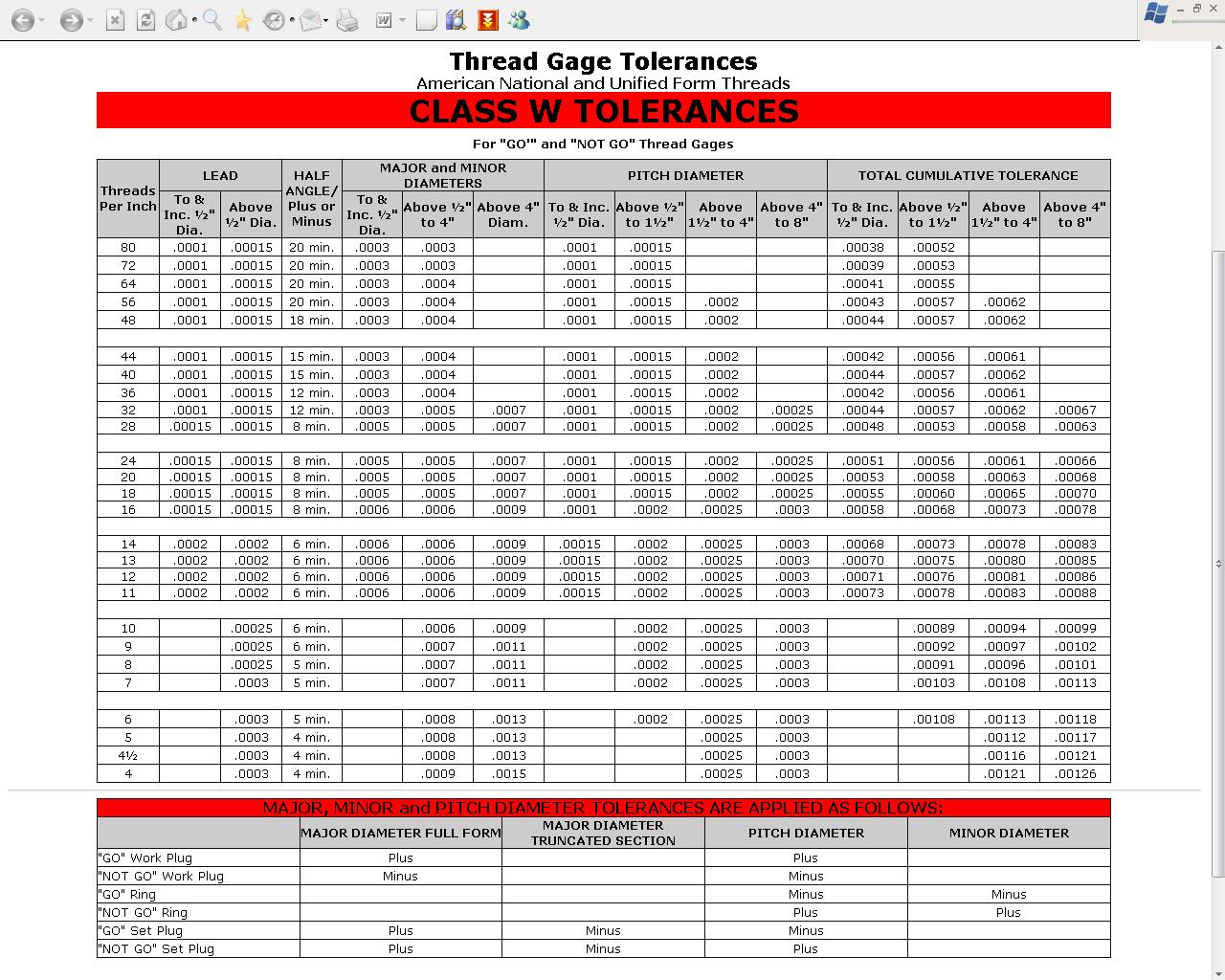Print the page using the printer icon
Image resolution: width=1225 pixels, height=980 pixels.
(x=347, y=19)
